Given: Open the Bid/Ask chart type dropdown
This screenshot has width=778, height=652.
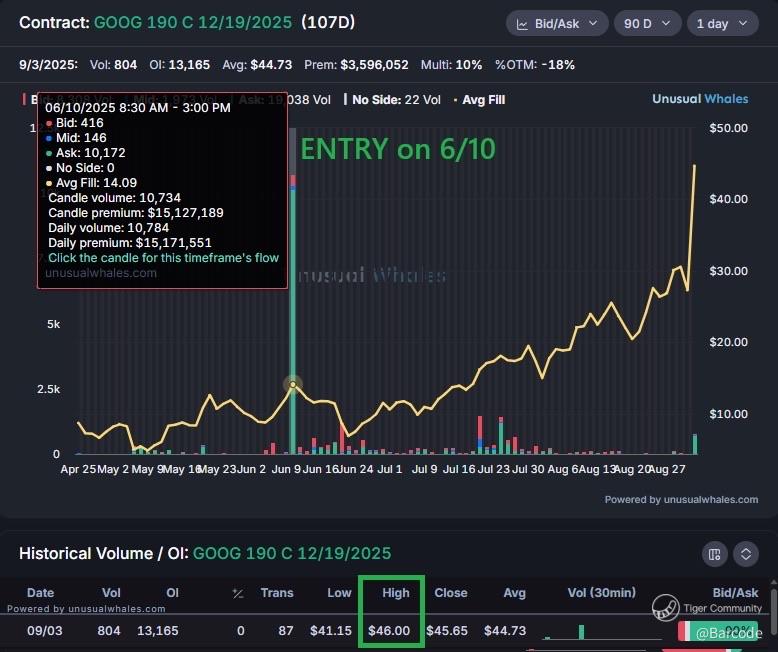Looking at the screenshot, I should coord(557,23).
